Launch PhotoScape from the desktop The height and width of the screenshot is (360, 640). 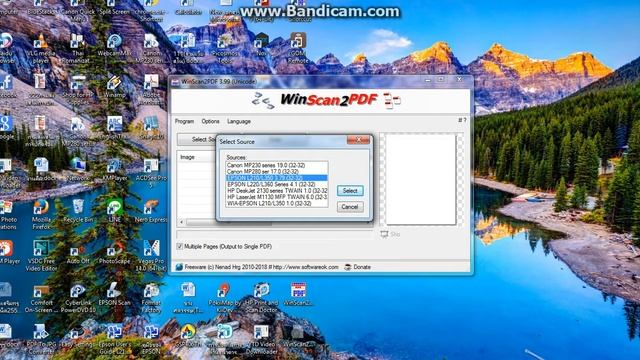tap(114, 253)
